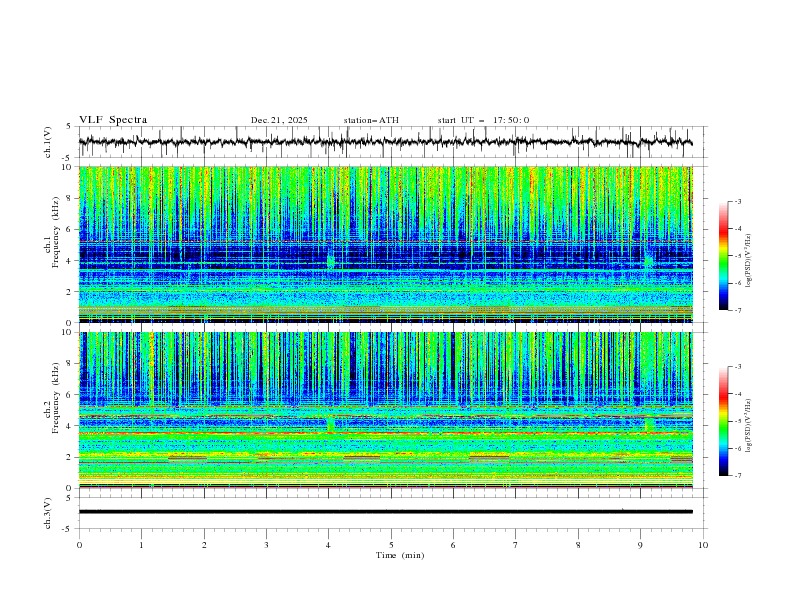Click the 'log(PSD)(V²/Hz)' label beside the ch.2 colorbar

748,425
